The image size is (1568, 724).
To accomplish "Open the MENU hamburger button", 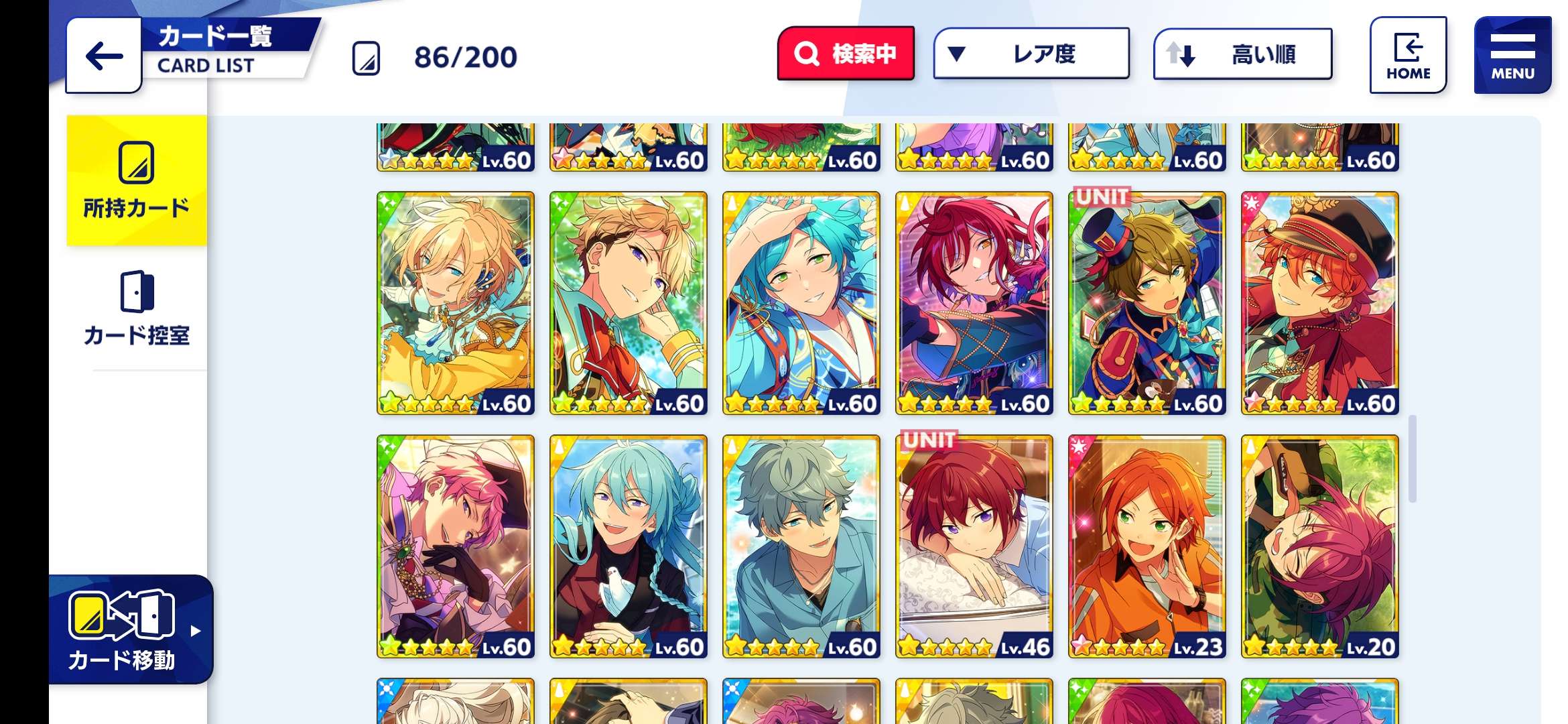I will point(1512,55).
